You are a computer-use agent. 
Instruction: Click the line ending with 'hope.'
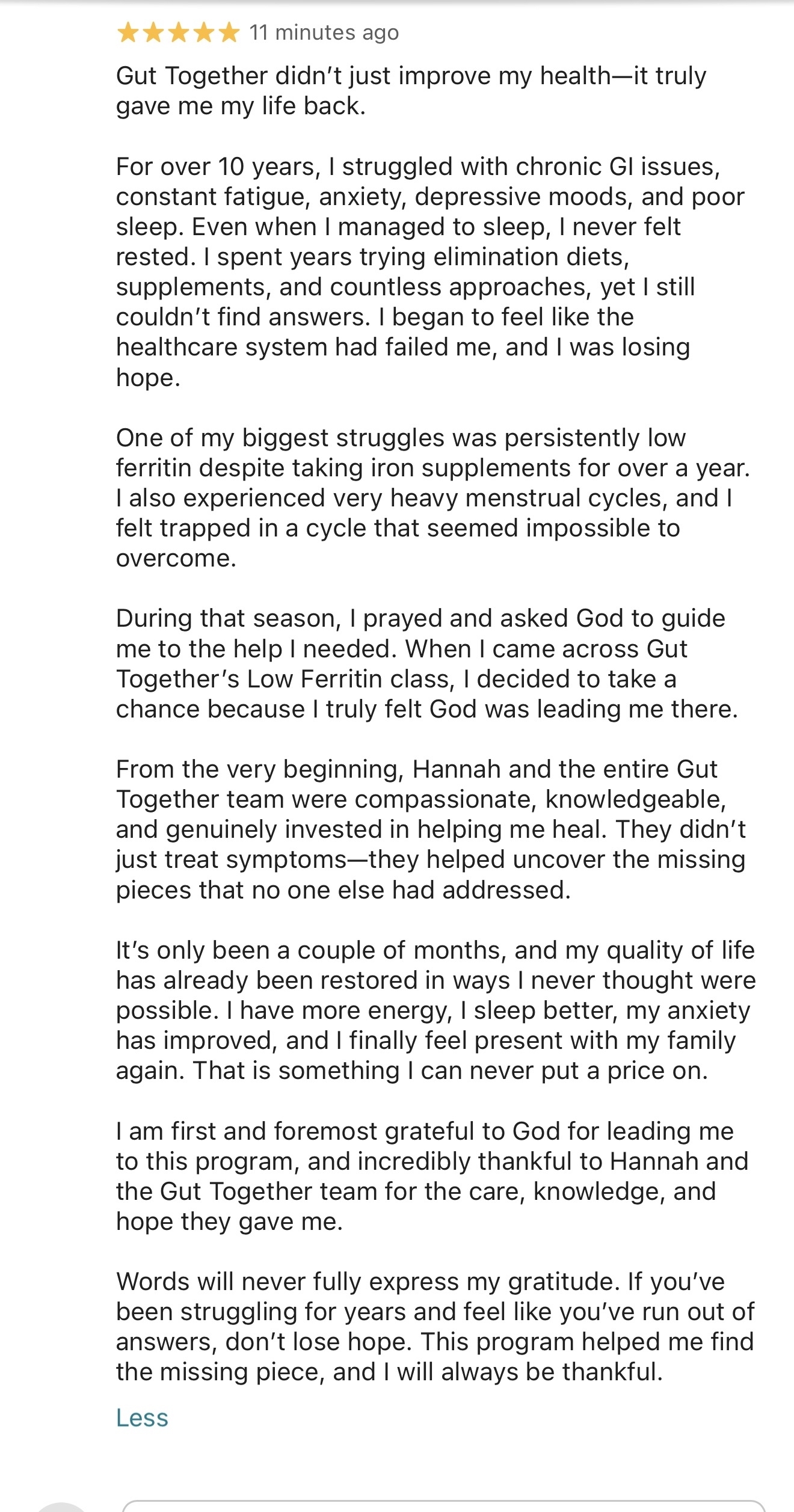click(x=148, y=378)
